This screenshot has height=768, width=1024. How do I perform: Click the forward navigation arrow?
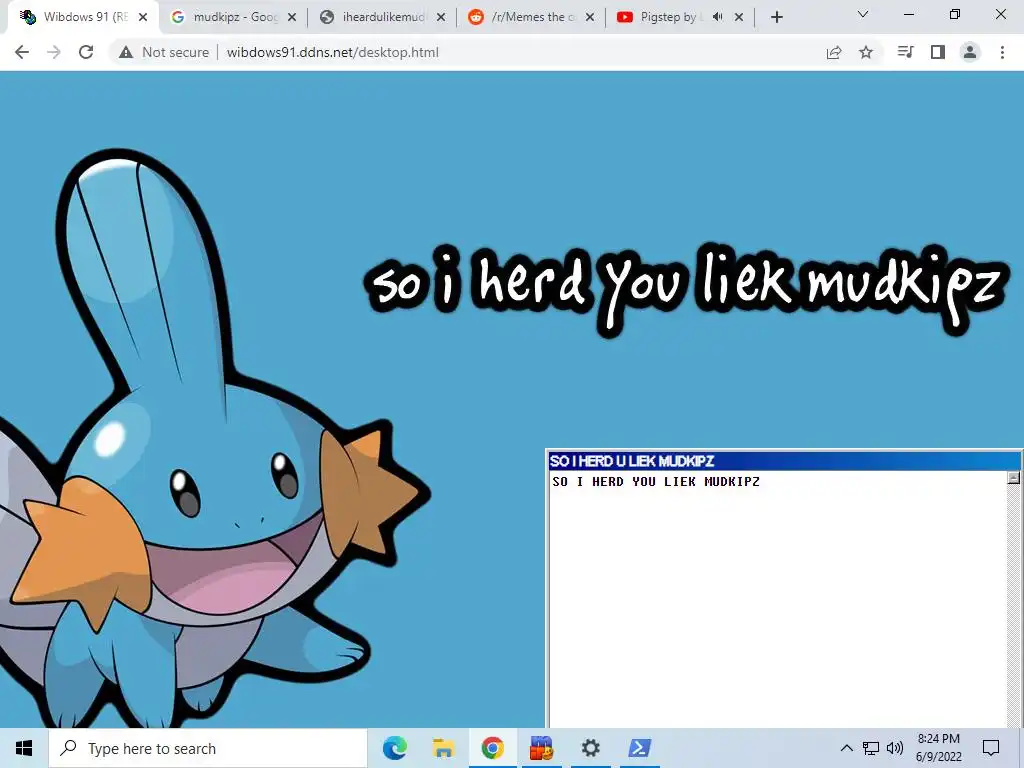(x=54, y=52)
